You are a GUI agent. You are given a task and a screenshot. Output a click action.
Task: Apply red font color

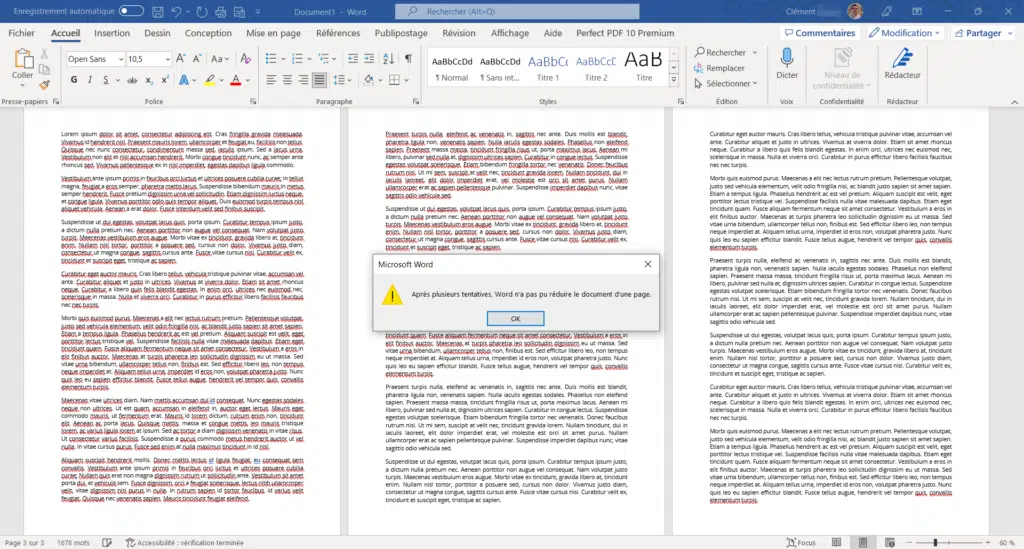236,80
